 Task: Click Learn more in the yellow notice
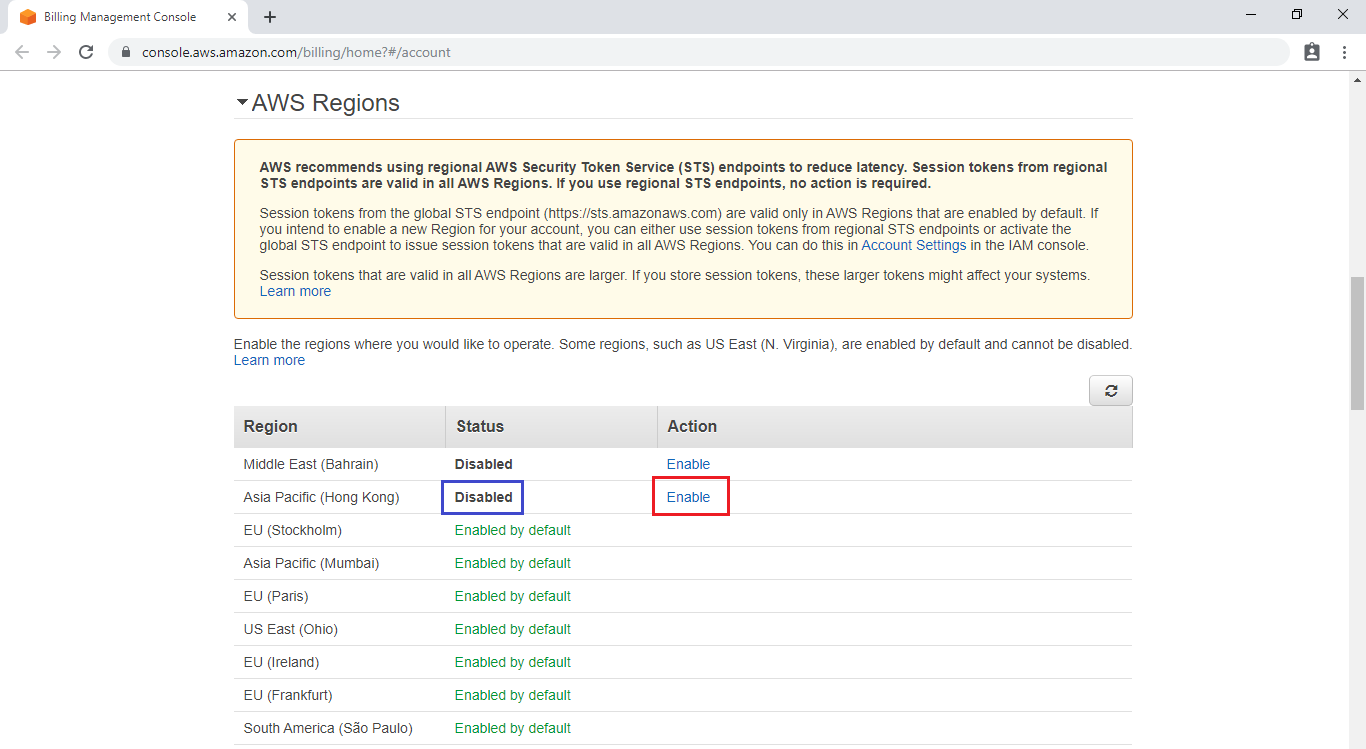click(295, 291)
